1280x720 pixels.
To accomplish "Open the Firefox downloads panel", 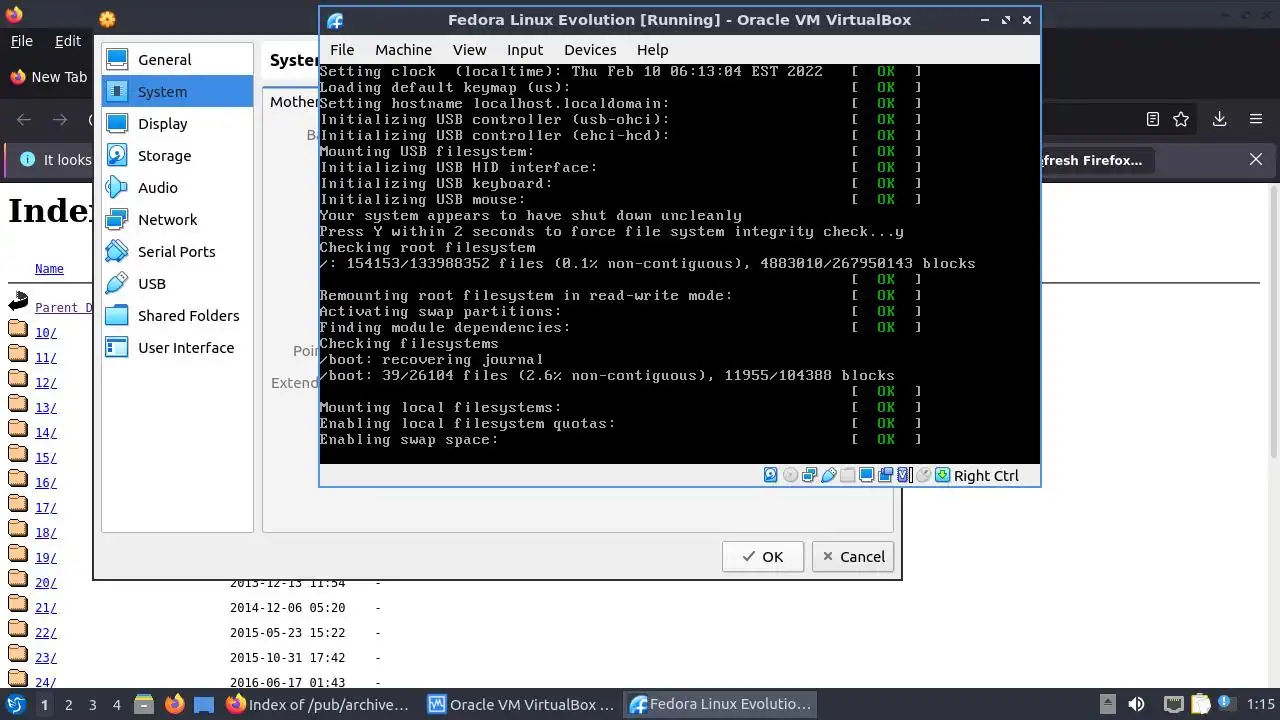I will tap(1219, 119).
